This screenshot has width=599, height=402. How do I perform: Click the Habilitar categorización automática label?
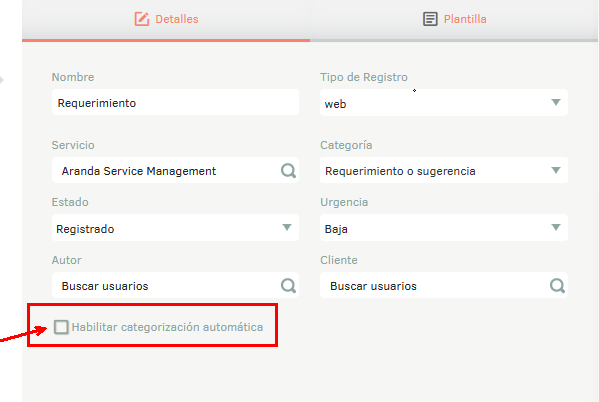pyautogui.click(x=167, y=327)
